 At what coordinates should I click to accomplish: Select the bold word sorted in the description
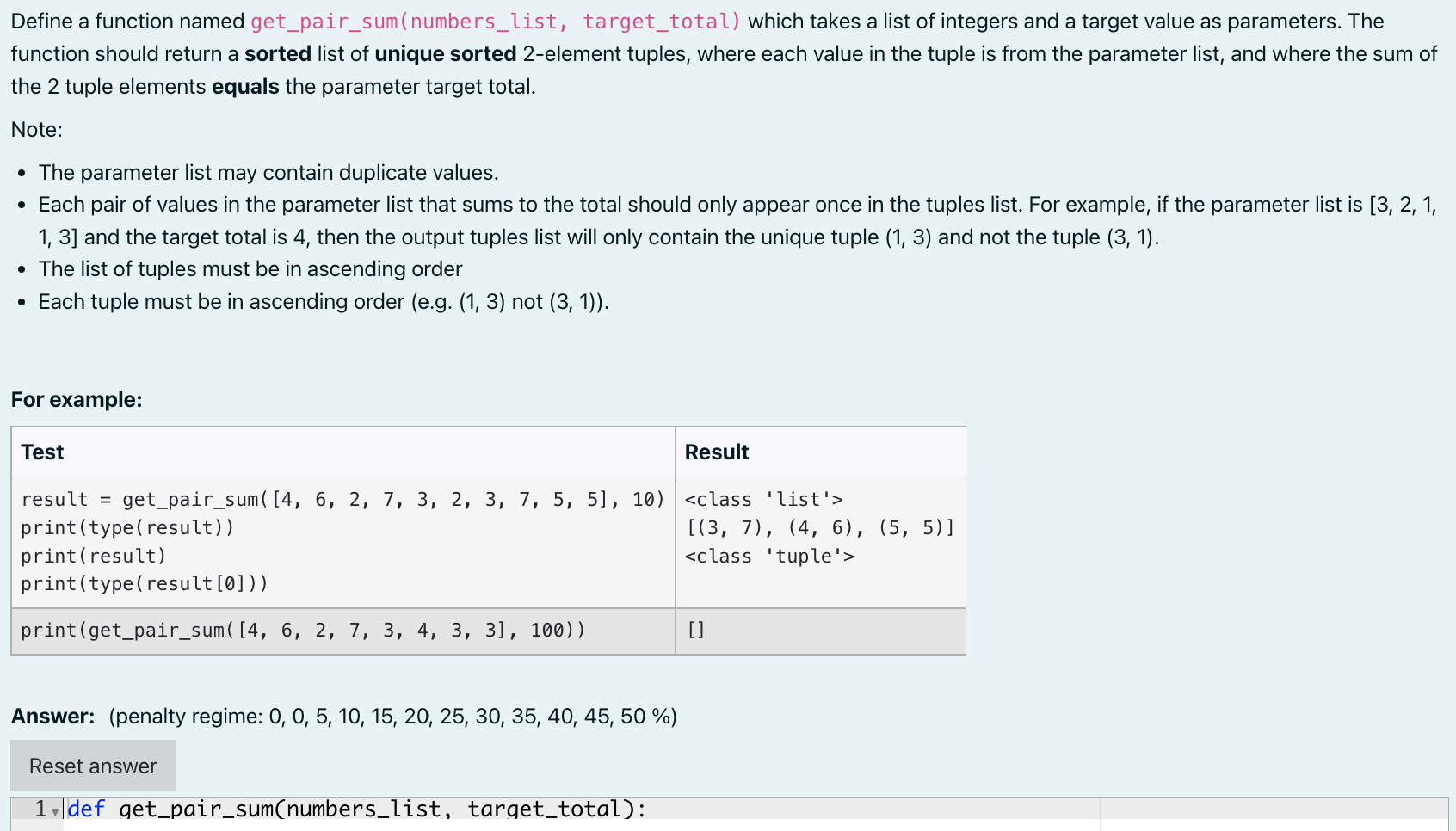[278, 53]
